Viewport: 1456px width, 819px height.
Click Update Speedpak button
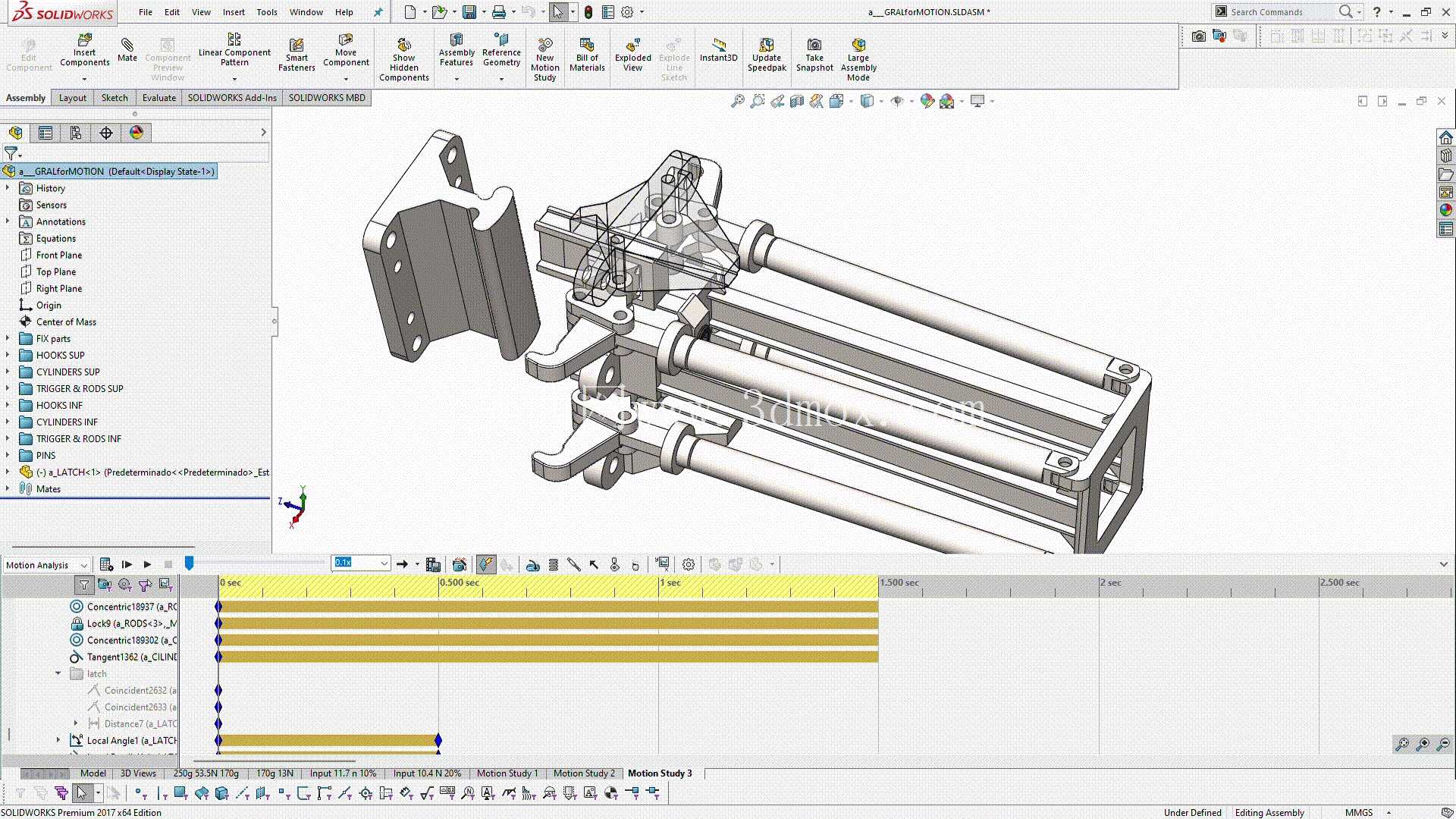click(767, 55)
